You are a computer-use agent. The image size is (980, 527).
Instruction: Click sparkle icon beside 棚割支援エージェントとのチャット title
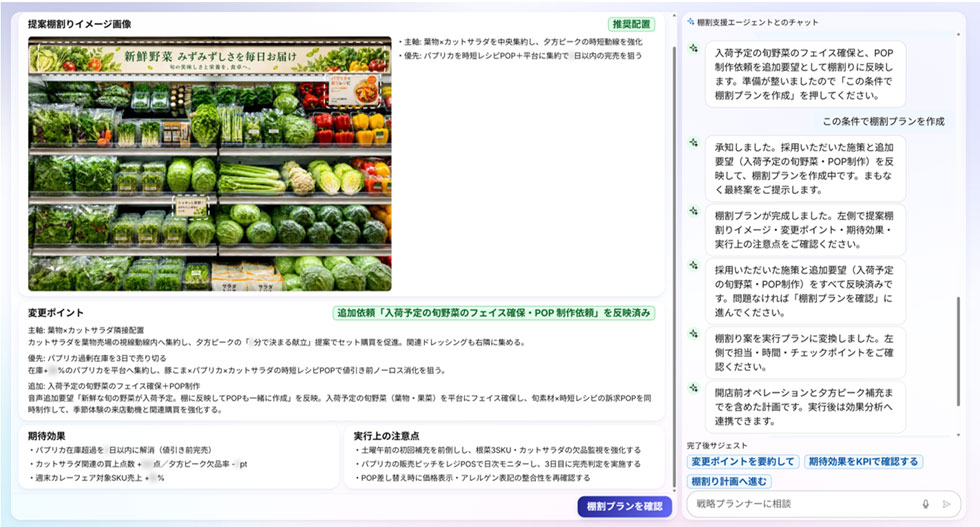(x=690, y=22)
